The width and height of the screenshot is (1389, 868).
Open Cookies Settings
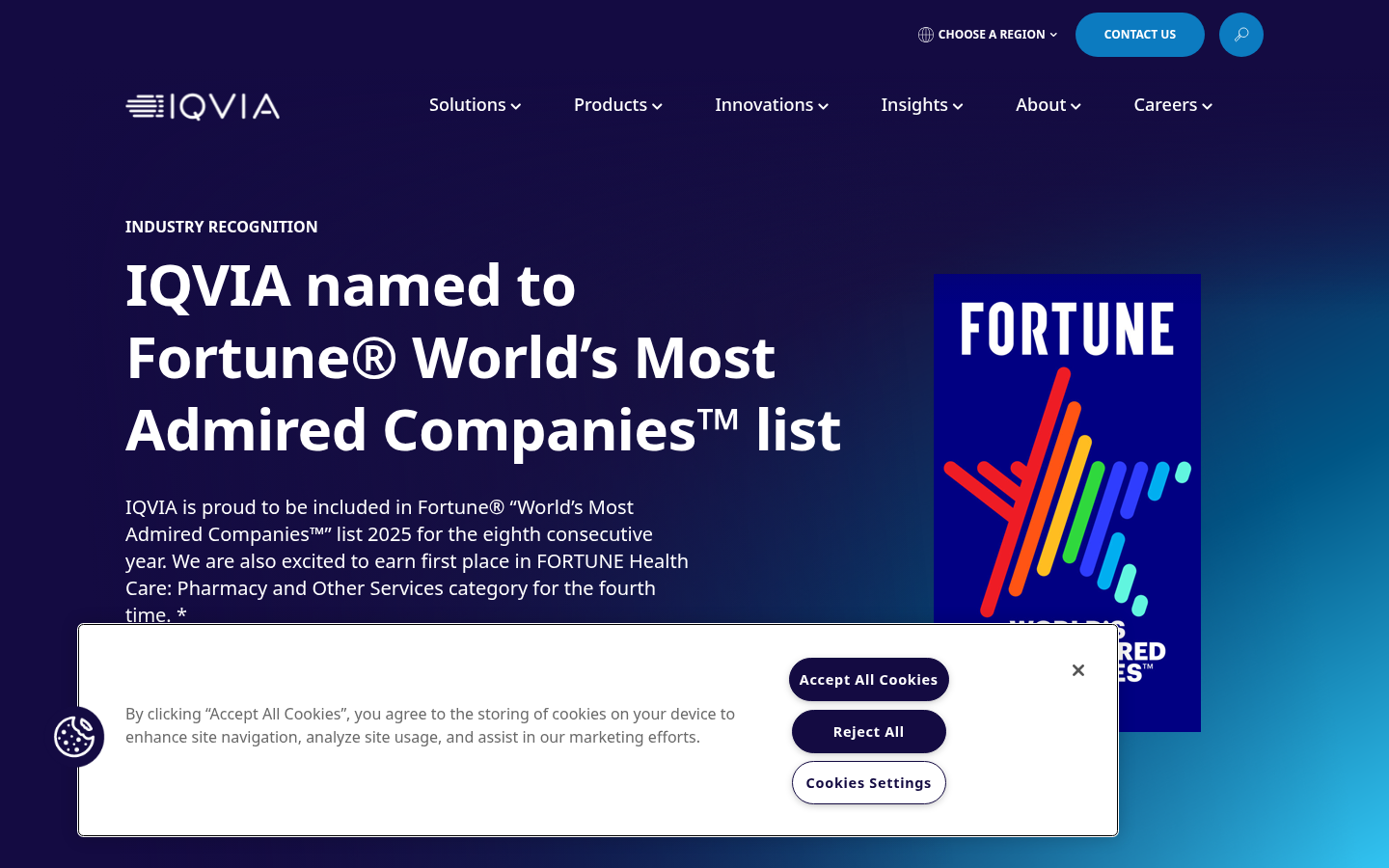click(868, 783)
